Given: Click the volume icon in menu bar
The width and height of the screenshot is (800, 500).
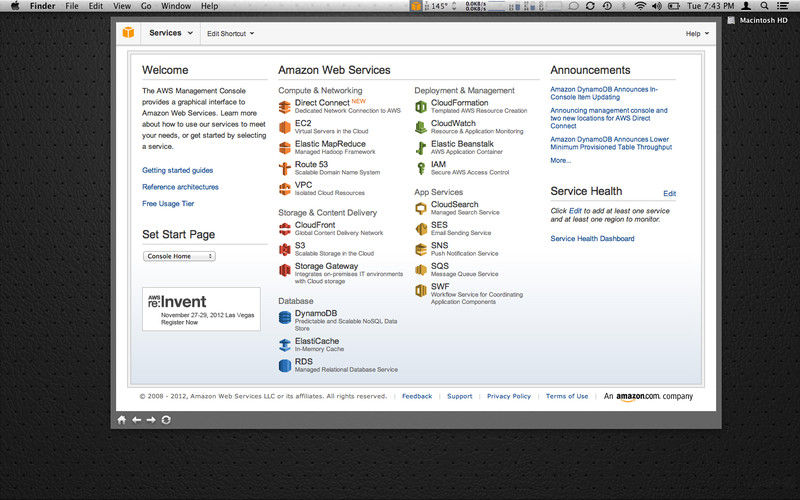Looking at the screenshot, I should point(657,6).
